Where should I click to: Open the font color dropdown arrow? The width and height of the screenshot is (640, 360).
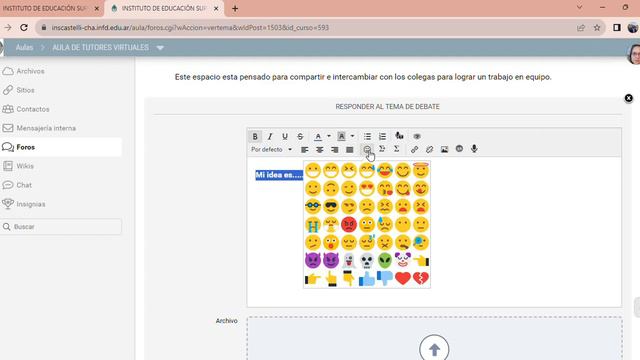click(x=329, y=136)
